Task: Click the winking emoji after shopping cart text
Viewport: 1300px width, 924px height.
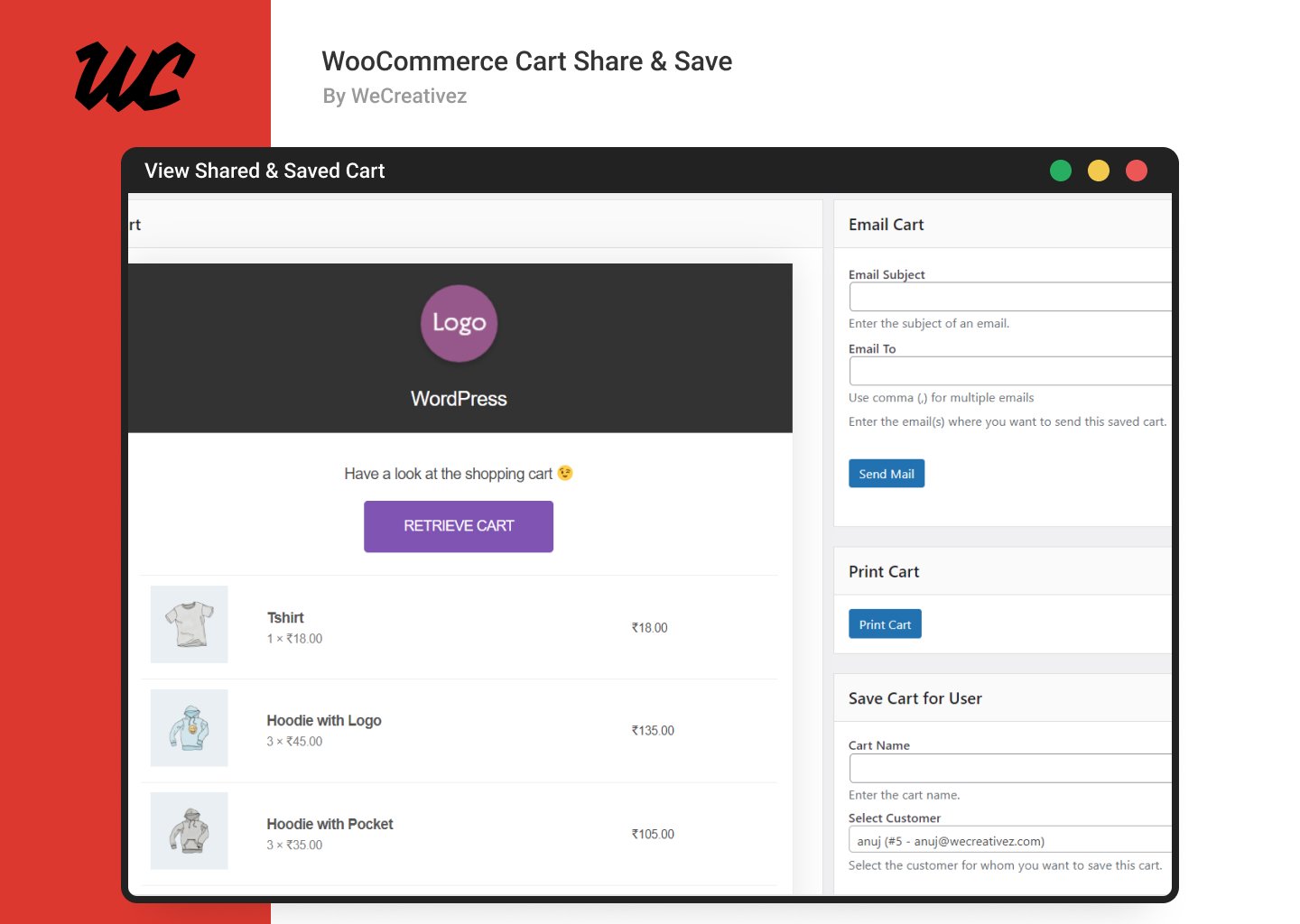Action: 565,473
